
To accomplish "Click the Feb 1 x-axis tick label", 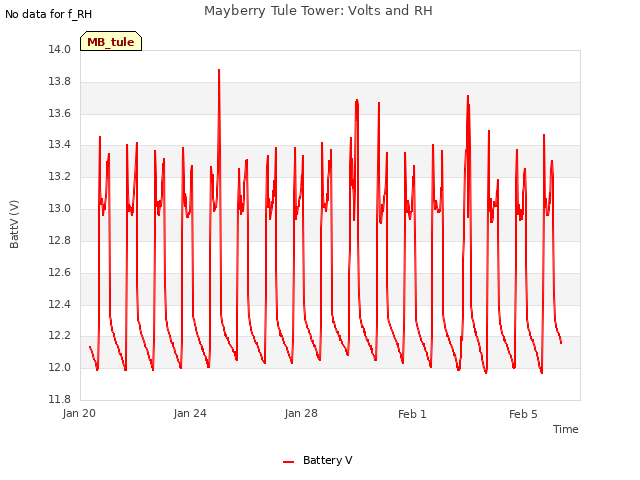I will pos(412,414).
